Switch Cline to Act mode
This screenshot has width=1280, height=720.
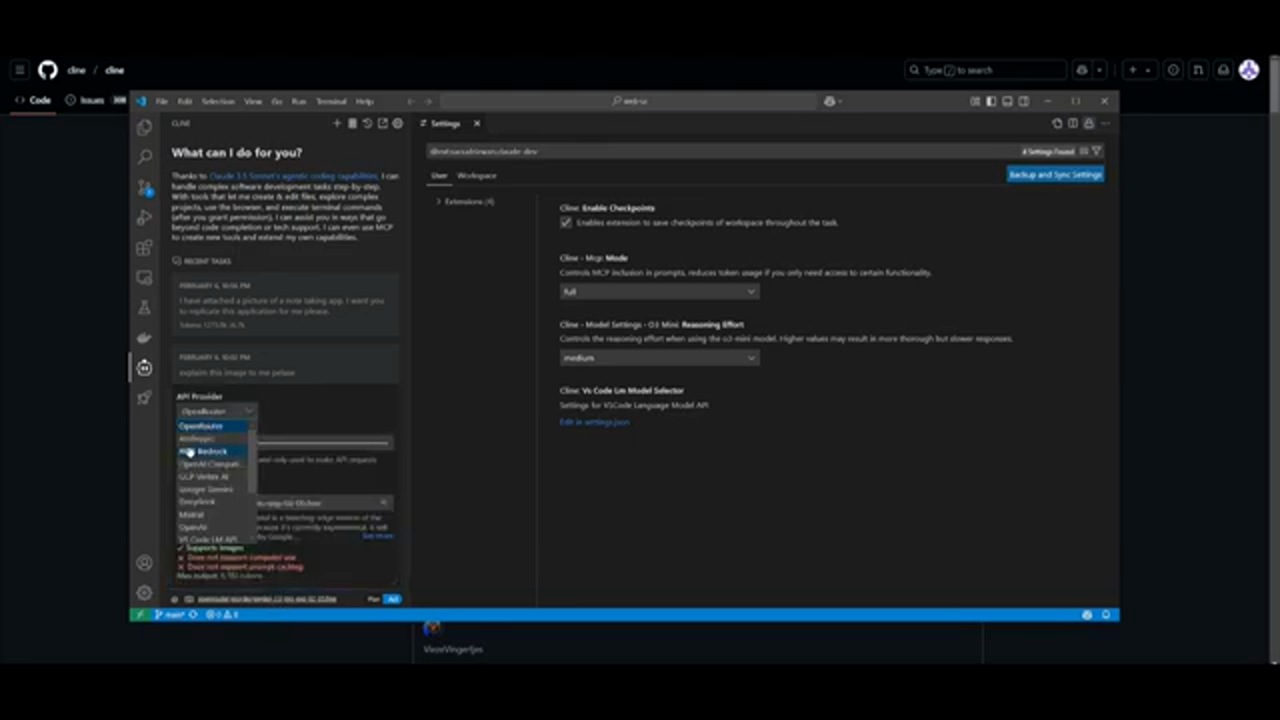(x=393, y=599)
